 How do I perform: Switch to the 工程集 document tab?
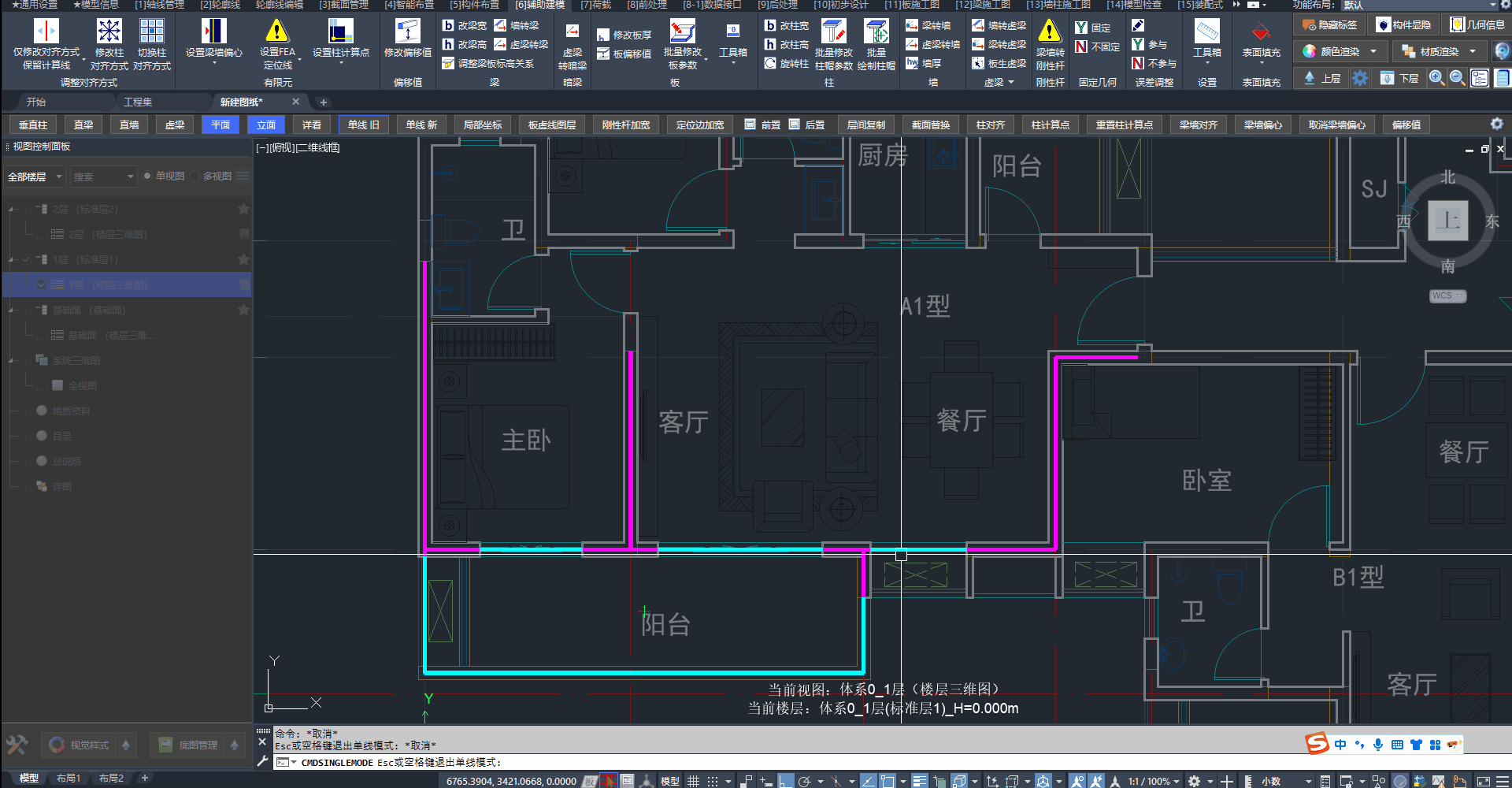138,102
